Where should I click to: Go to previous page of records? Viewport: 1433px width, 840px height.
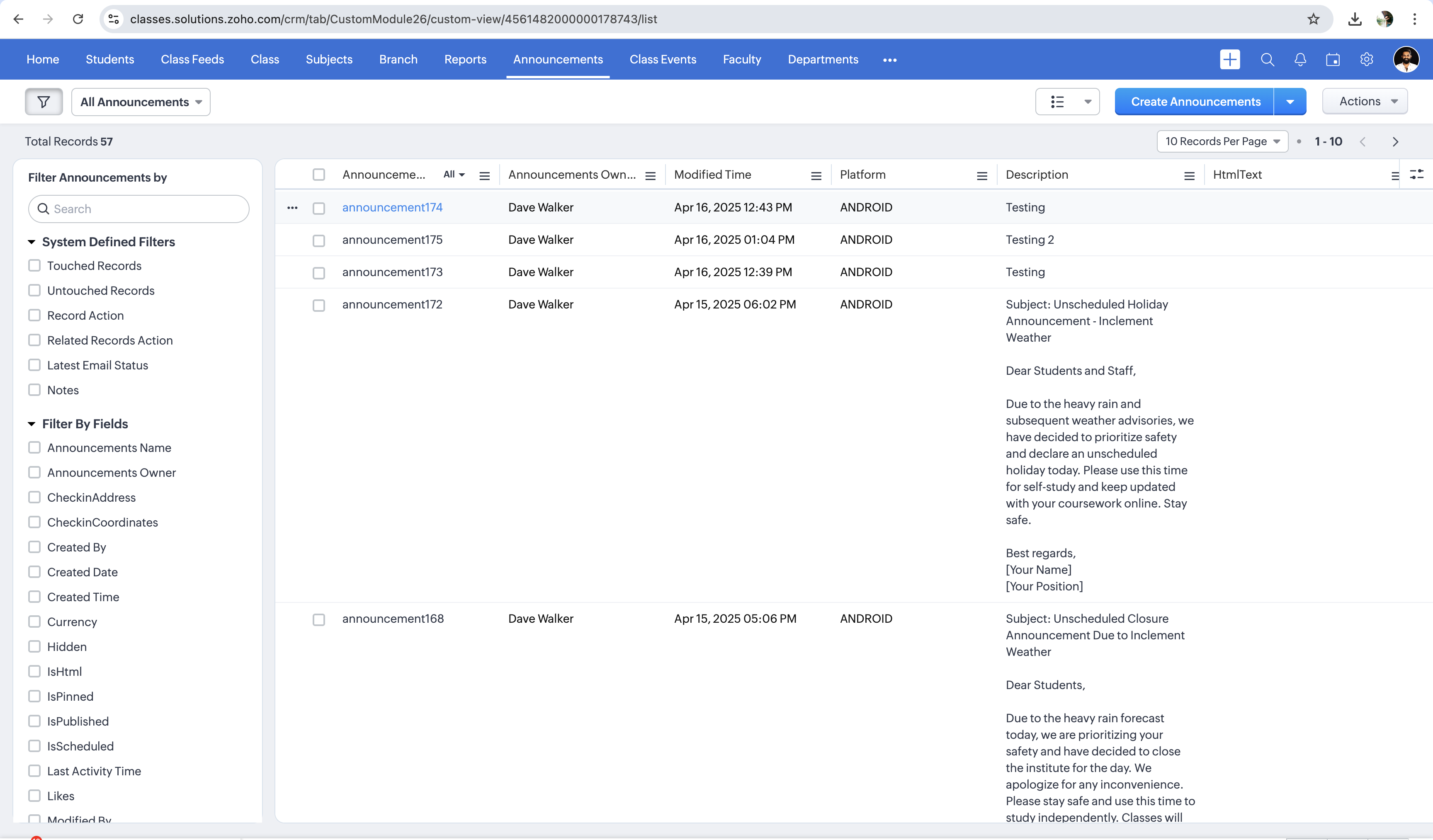click(x=1363, y=142)
